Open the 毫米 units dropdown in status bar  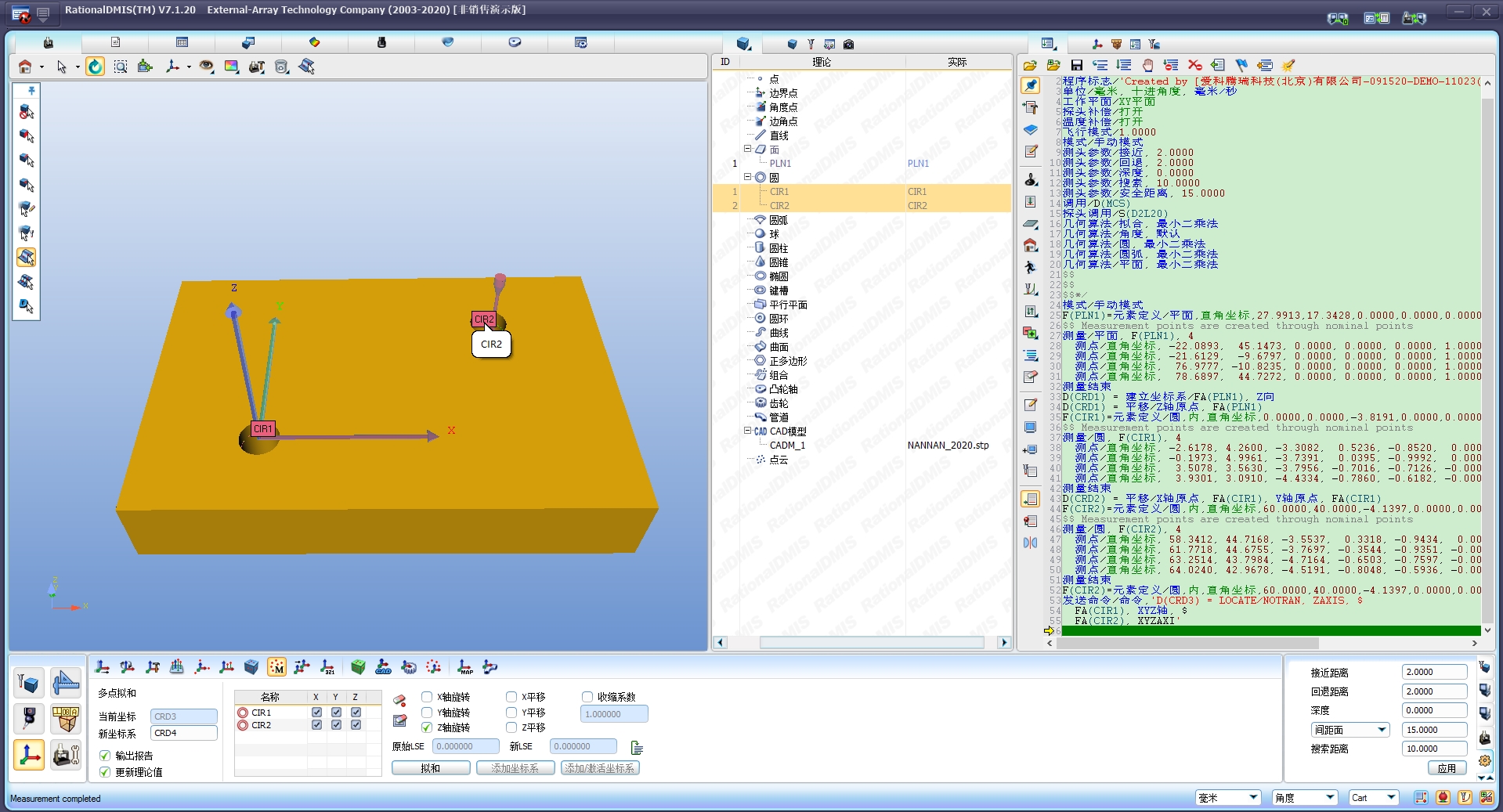pos(1228,798)
